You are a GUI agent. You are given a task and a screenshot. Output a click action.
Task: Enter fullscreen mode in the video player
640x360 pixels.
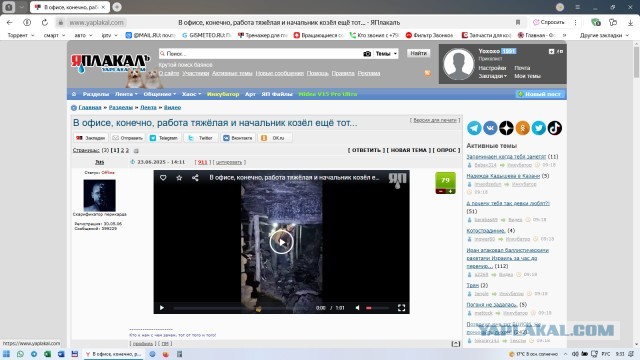pos(401,308)
